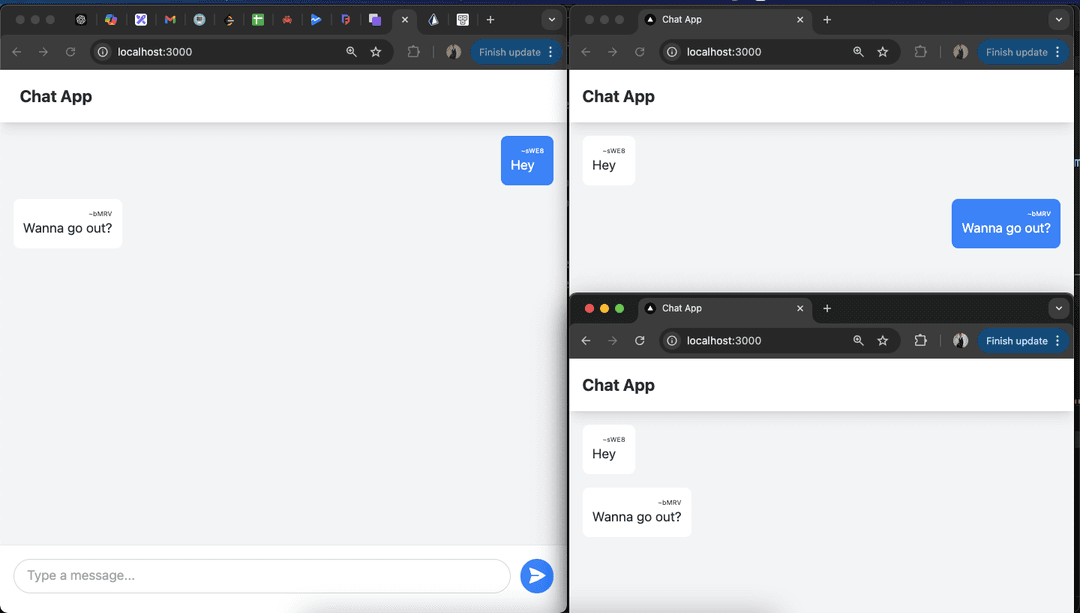The width and height of the screenshot is (1080, 613).
Task: Click the bookmark star in address bar
Action: [376, 51]
